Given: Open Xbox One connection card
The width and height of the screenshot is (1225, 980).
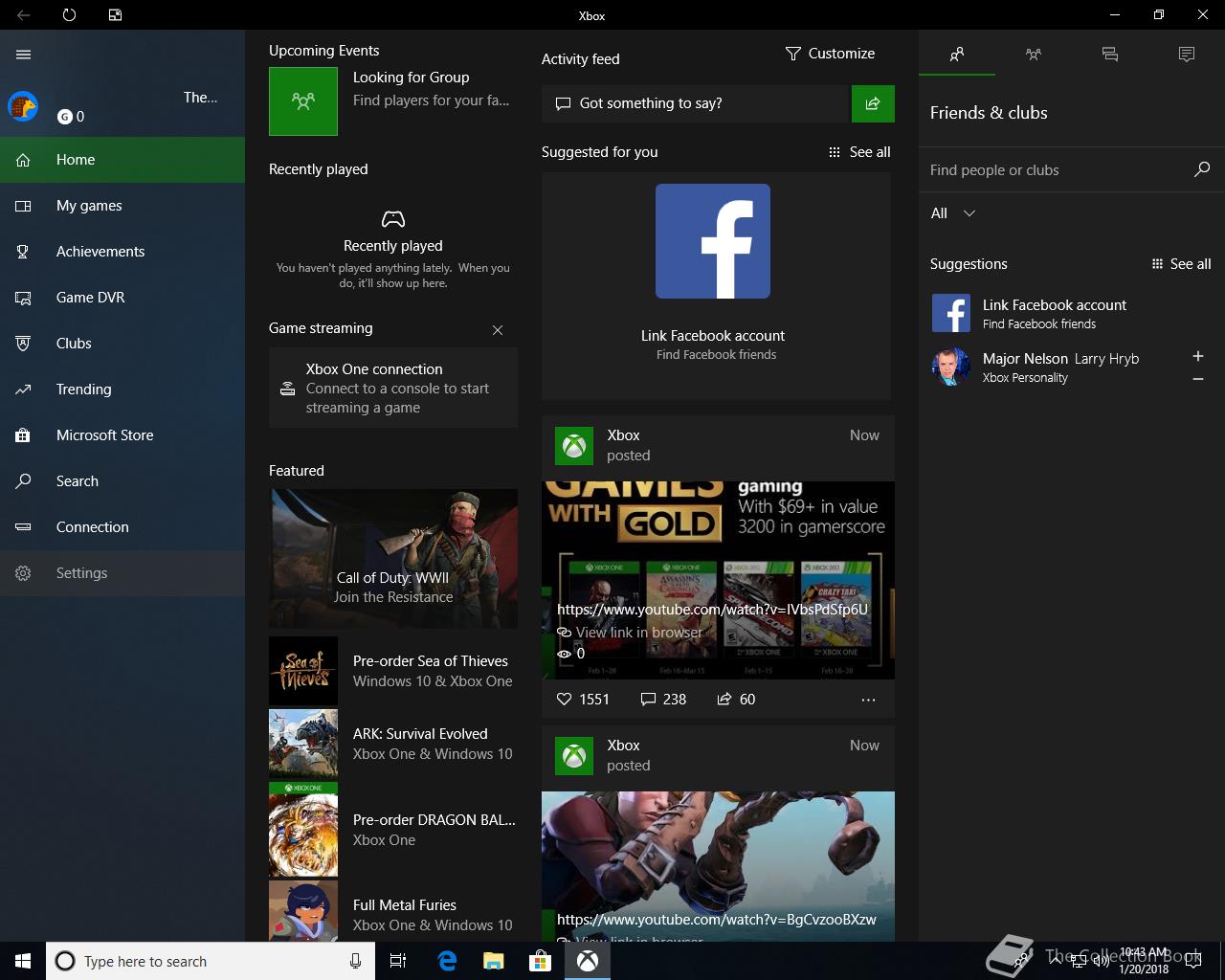Looking at the screenshot, I should tap(393, 388).
